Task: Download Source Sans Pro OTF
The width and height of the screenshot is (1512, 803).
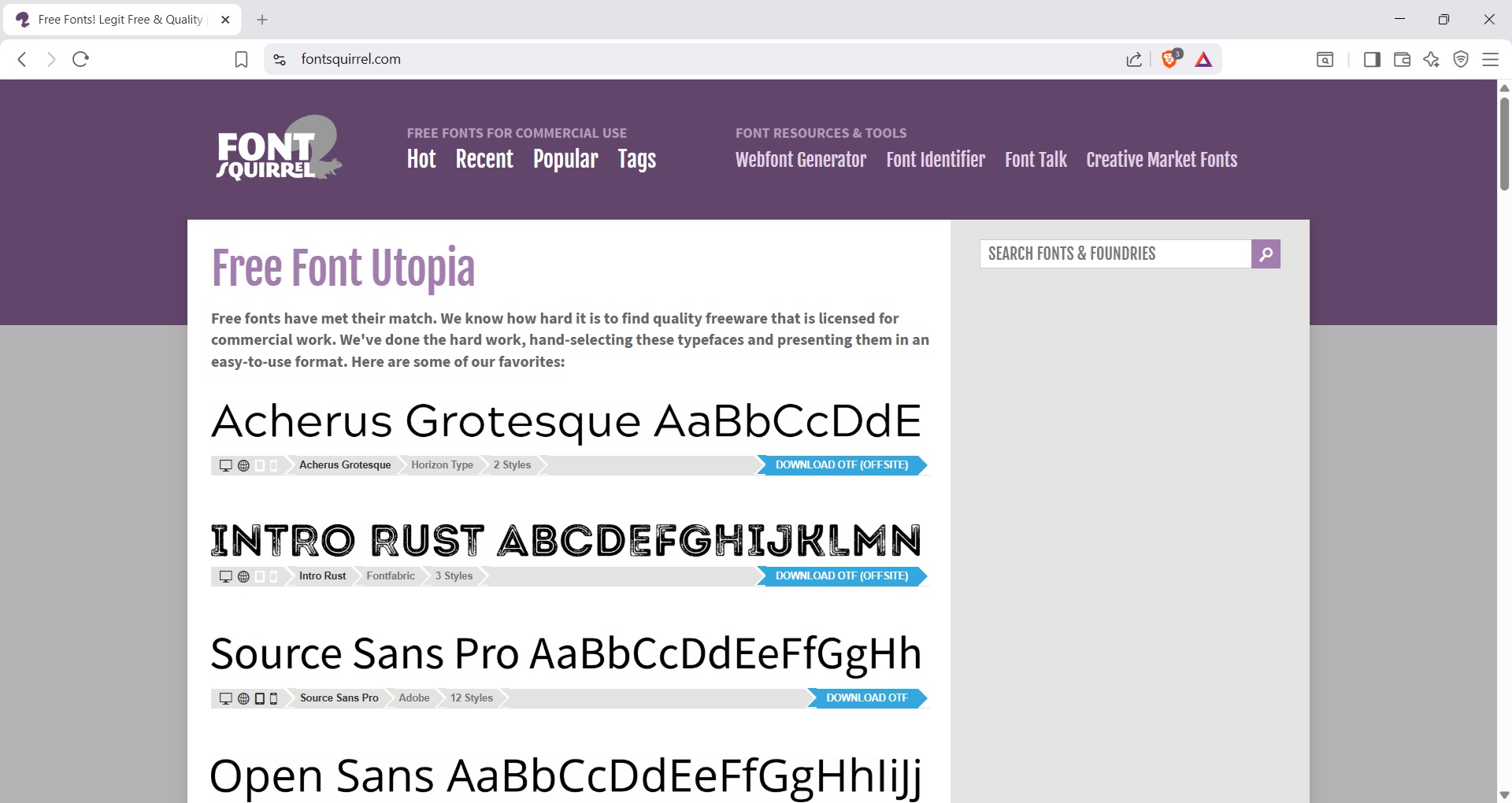Action: (x=866, y=698)
